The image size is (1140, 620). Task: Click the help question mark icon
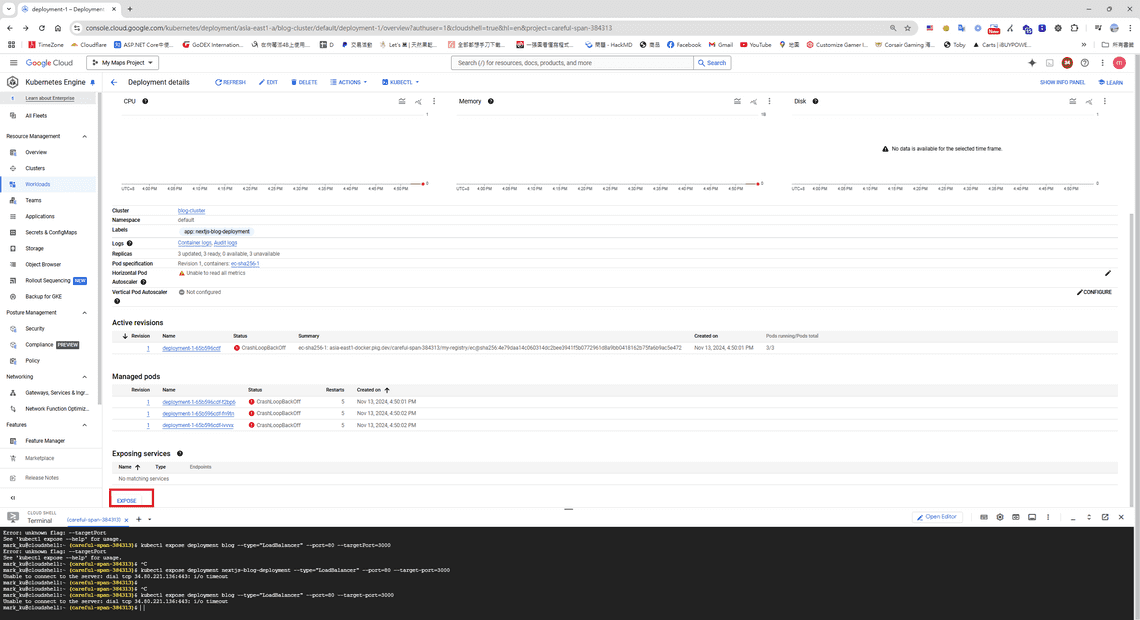1085,63
